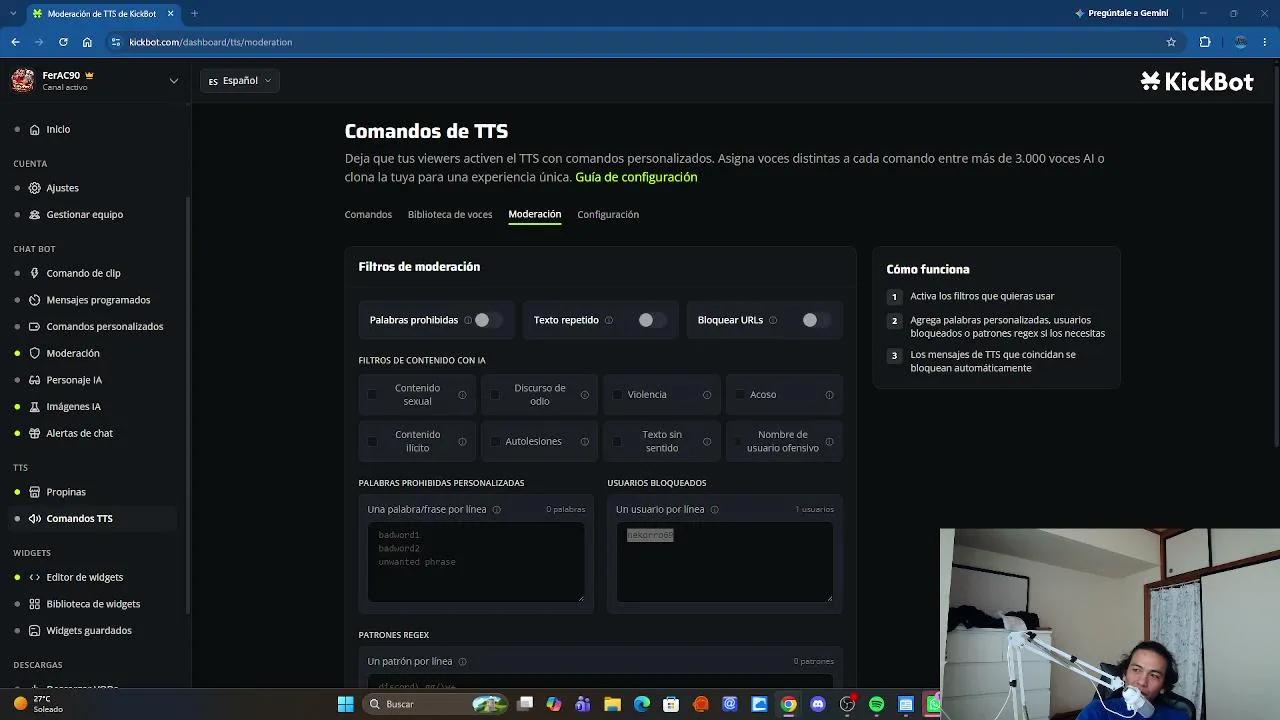Select the Moderación tab

coord(535,214)
